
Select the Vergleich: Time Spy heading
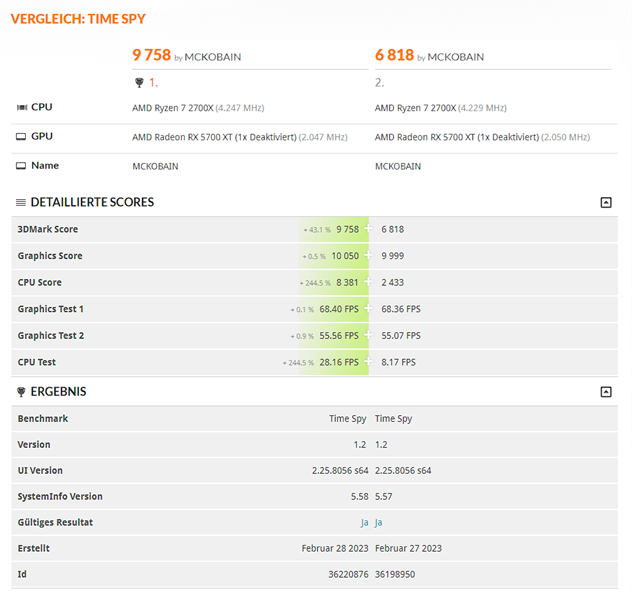(x=78, y=19)
